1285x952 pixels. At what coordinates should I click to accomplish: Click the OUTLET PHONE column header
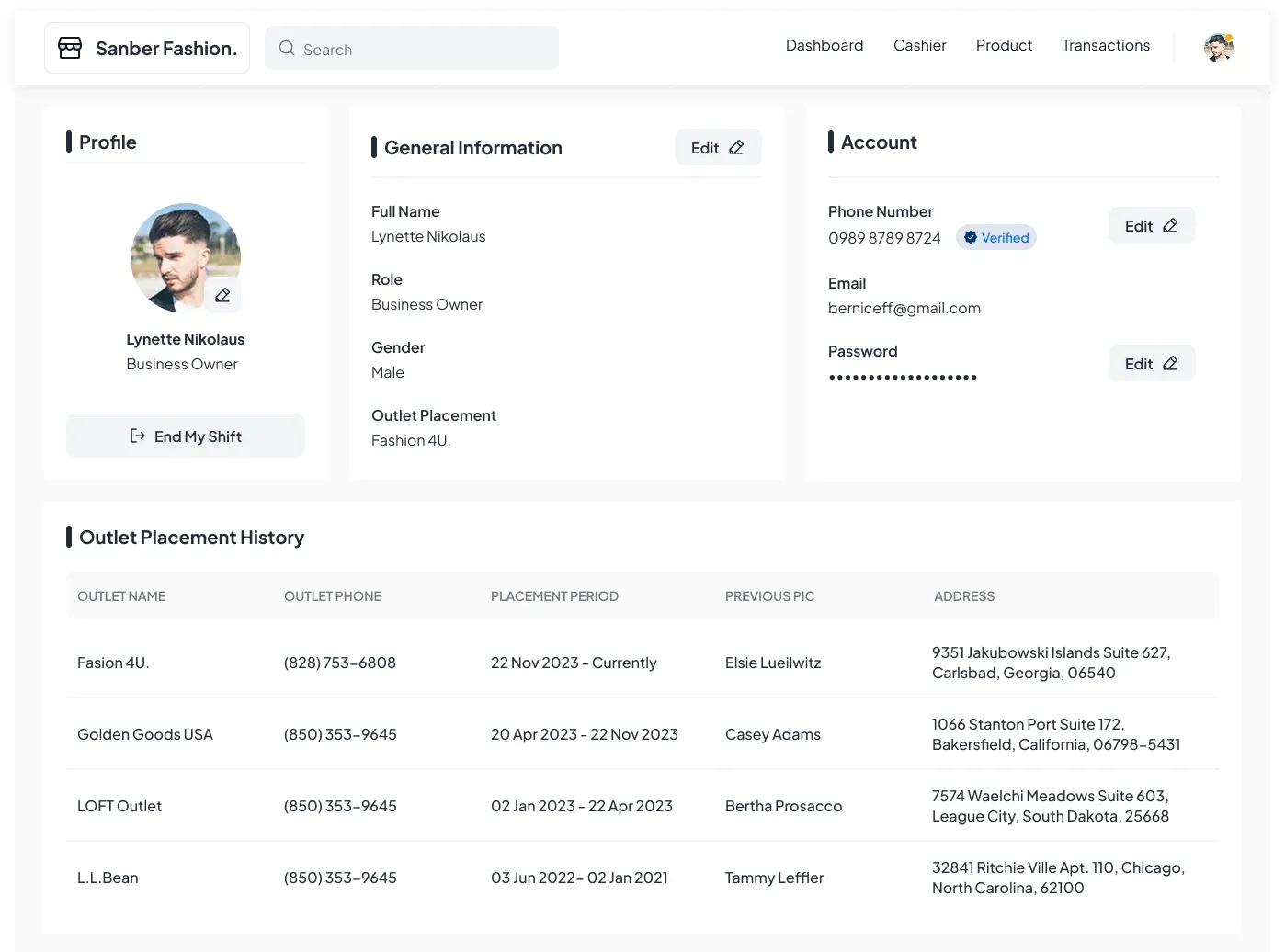pos(333,596)
